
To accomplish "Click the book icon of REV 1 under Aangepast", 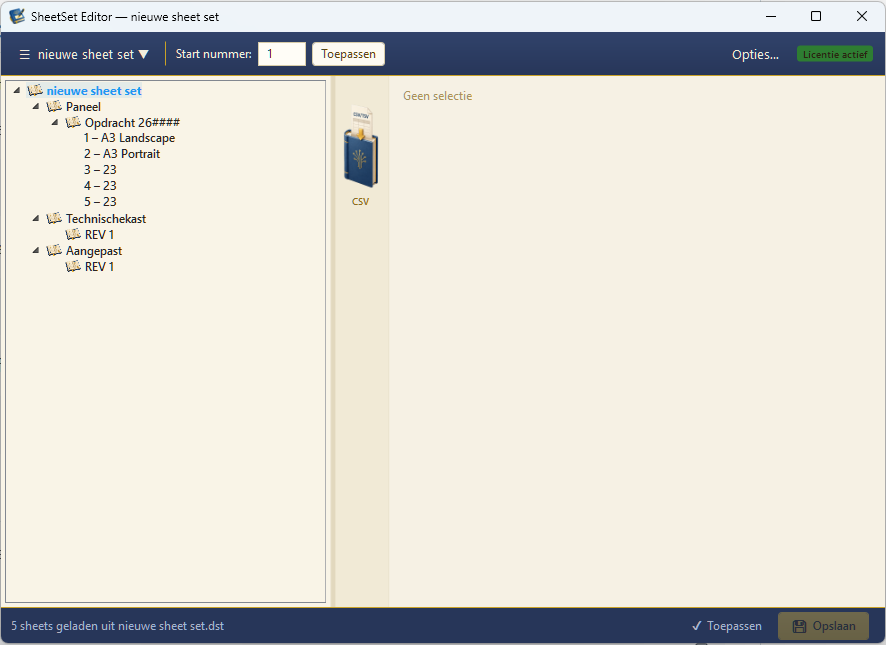I will tap(73, 266).
